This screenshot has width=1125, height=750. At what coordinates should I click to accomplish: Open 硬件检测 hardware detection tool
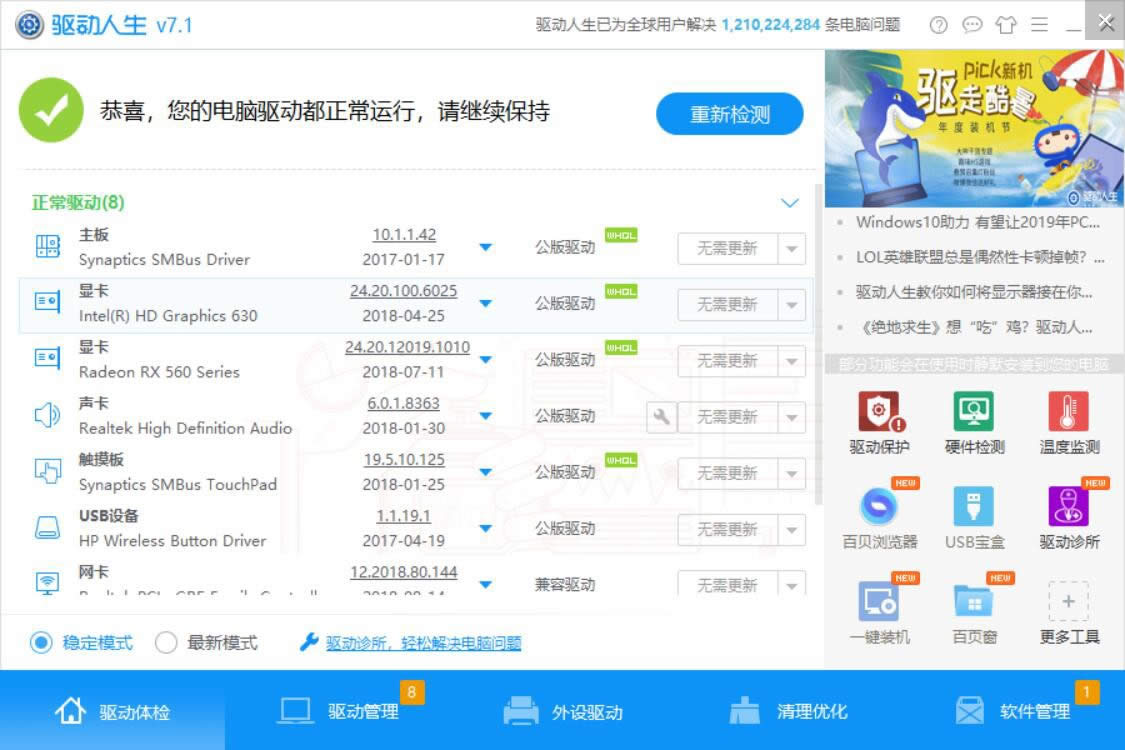click(x=974, y=423)
